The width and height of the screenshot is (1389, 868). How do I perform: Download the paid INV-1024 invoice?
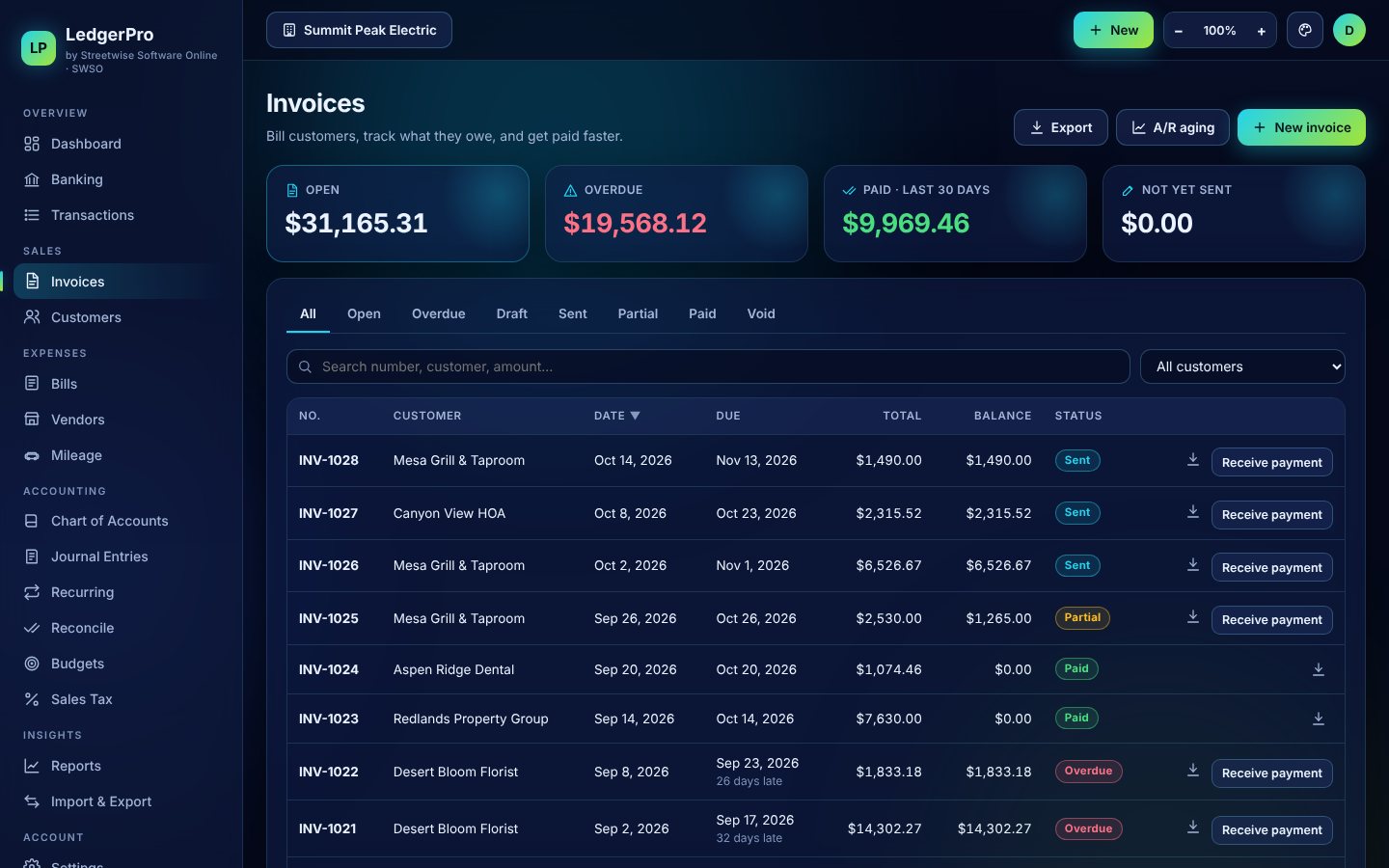[x=1319, y=669]
